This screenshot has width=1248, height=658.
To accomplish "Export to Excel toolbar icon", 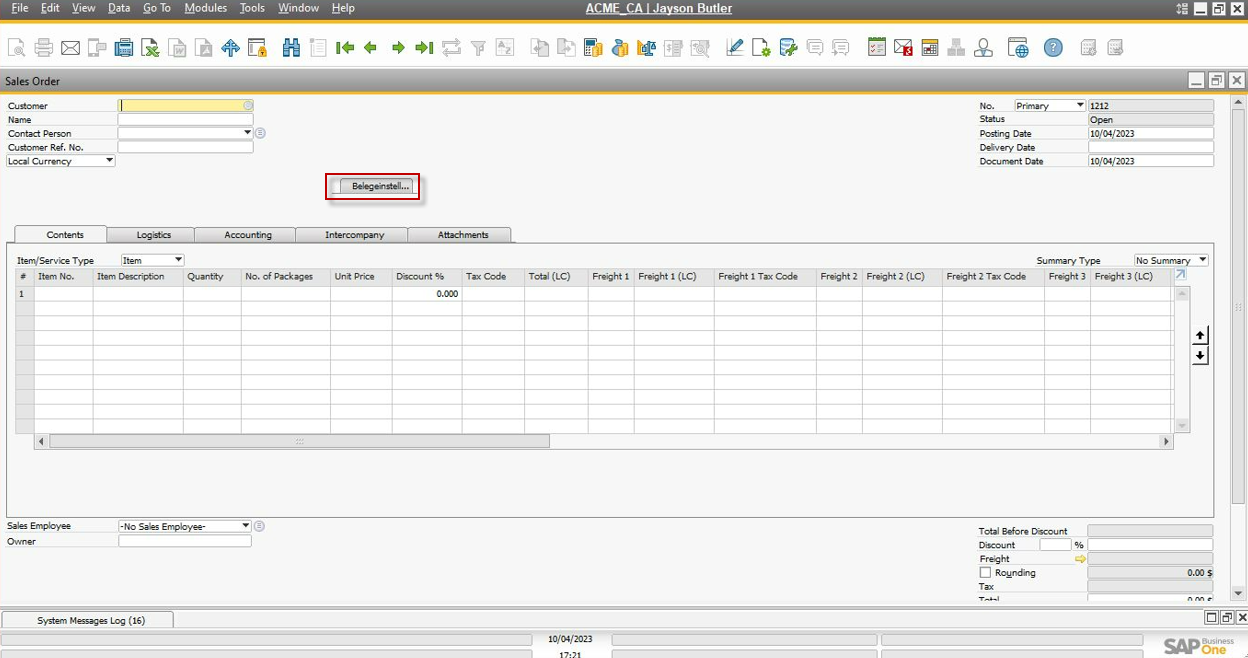I will pyautogui.click(x=150, y=48).
